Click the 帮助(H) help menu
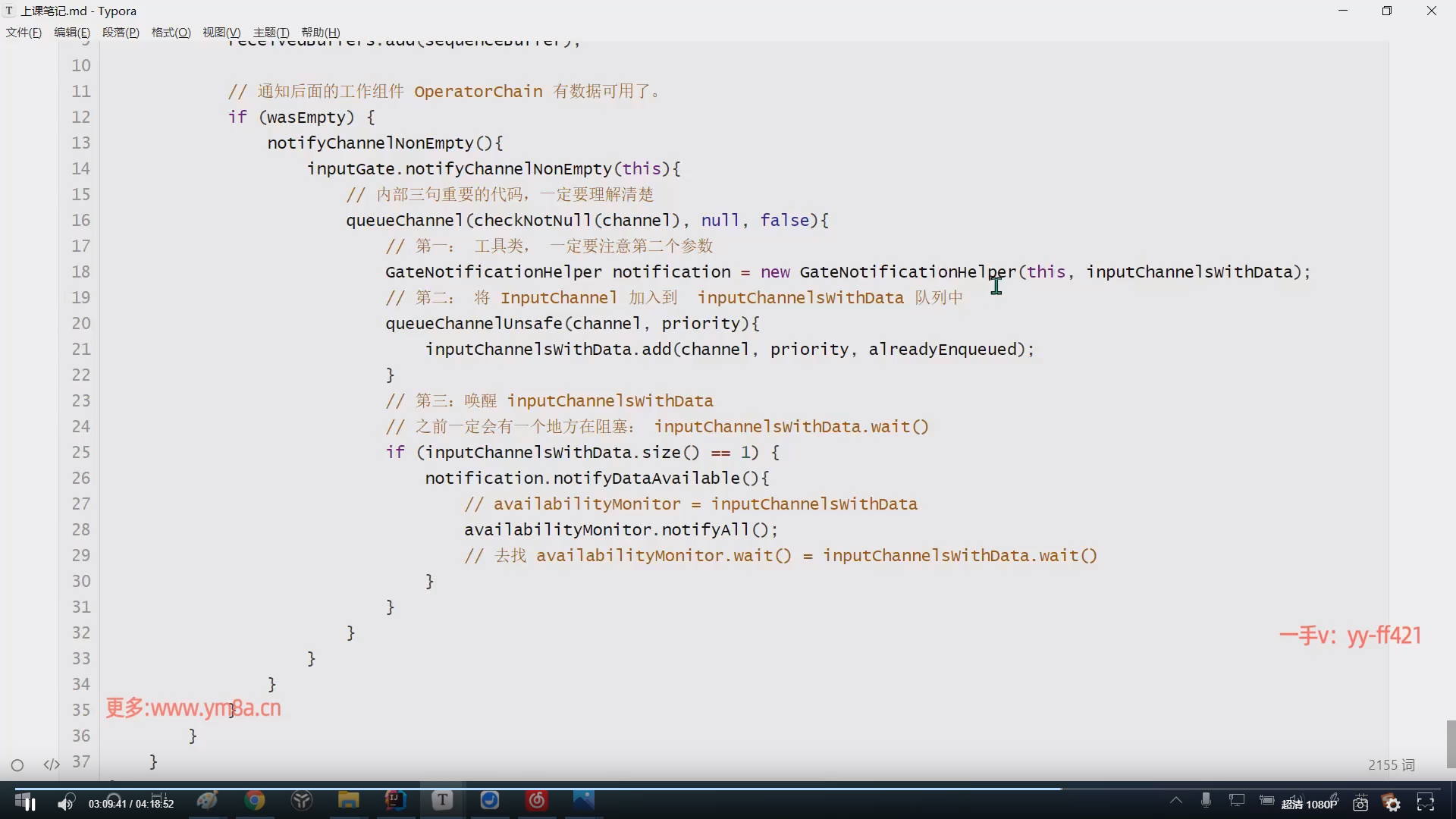The height and width of the screenshot is (819, 1456). (x=320, y=32)
